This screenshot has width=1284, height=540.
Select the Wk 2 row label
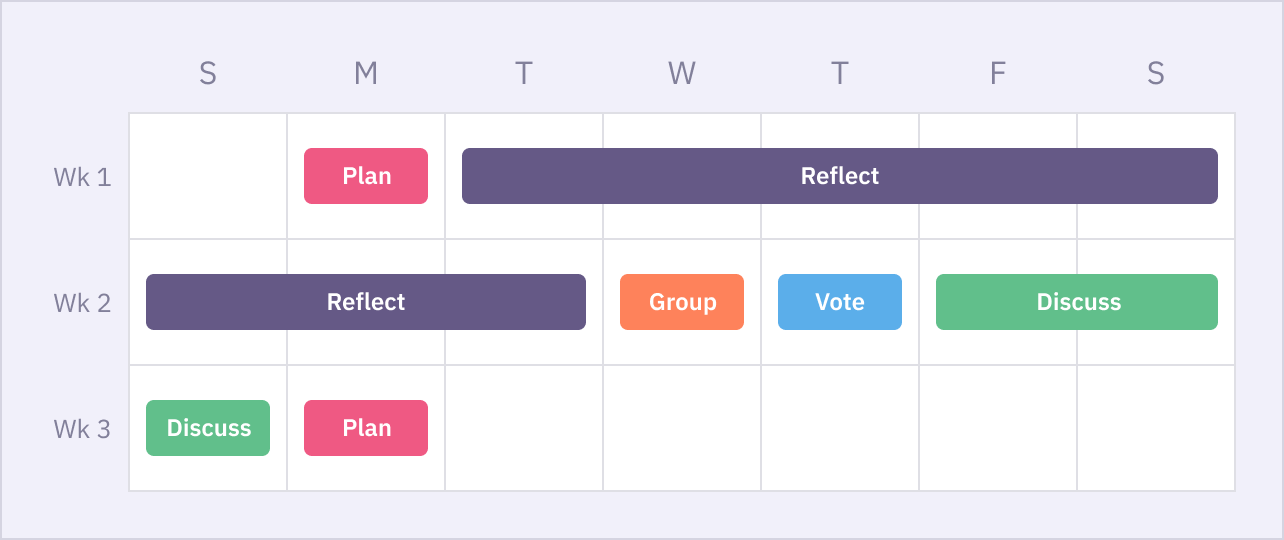pyautogui.click(x=82, y=303)
